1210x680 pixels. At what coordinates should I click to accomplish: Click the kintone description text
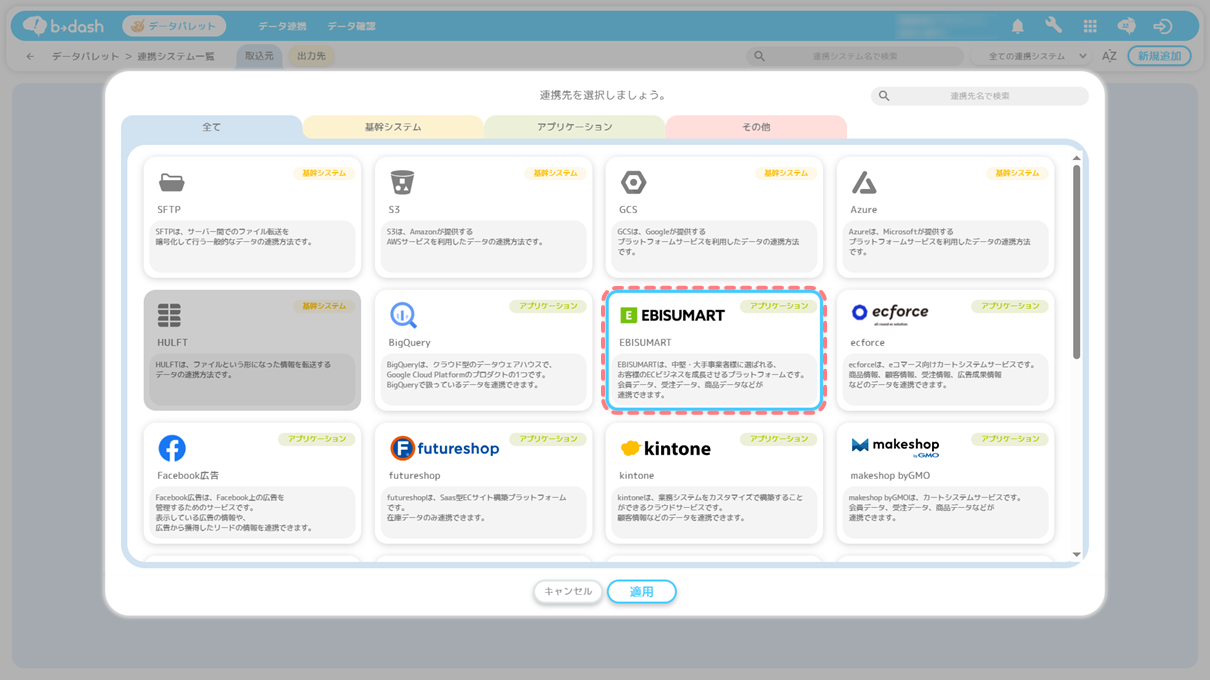click(710, 507)
